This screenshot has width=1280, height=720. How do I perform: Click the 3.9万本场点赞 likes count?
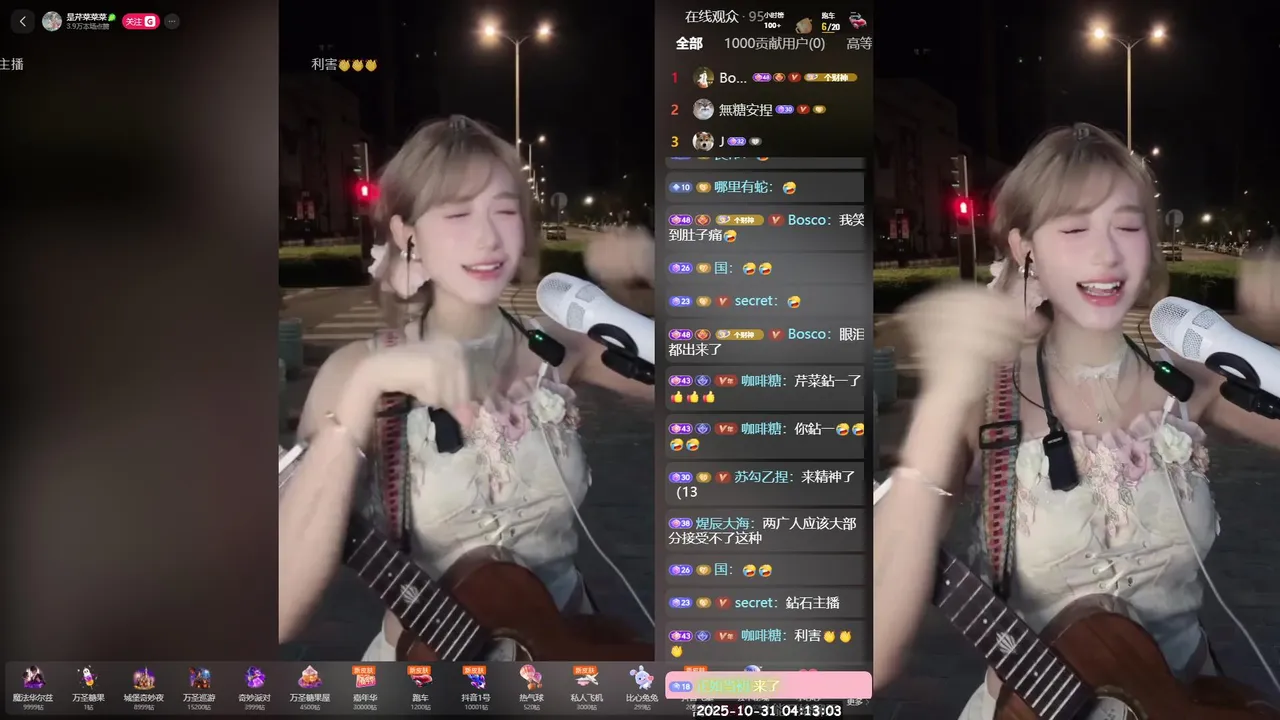pos(90,26)
